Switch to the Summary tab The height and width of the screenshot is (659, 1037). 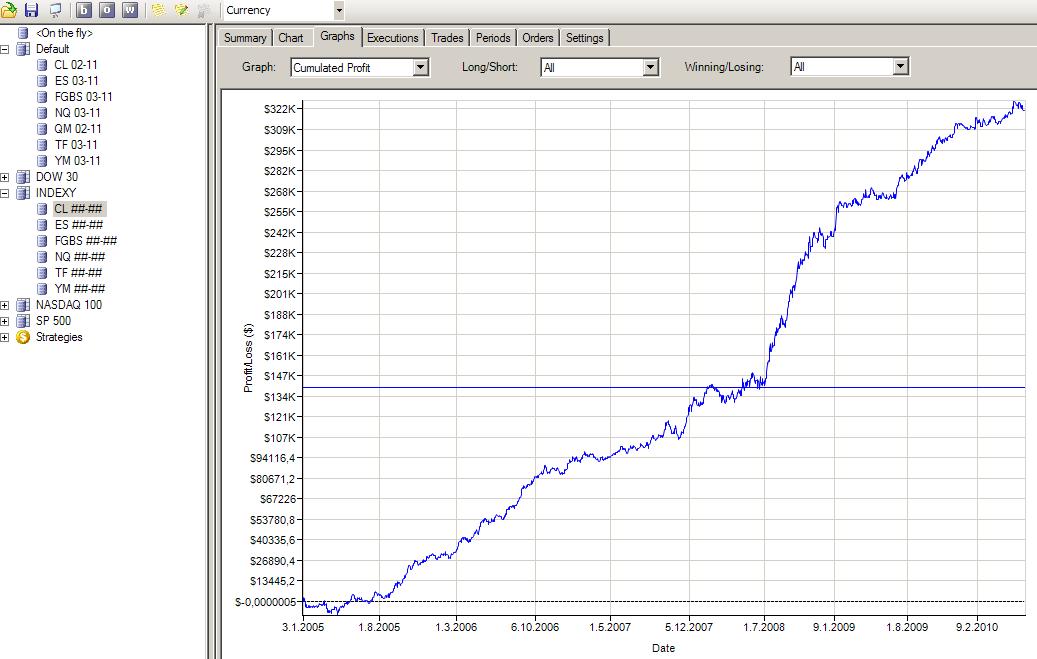245,38
